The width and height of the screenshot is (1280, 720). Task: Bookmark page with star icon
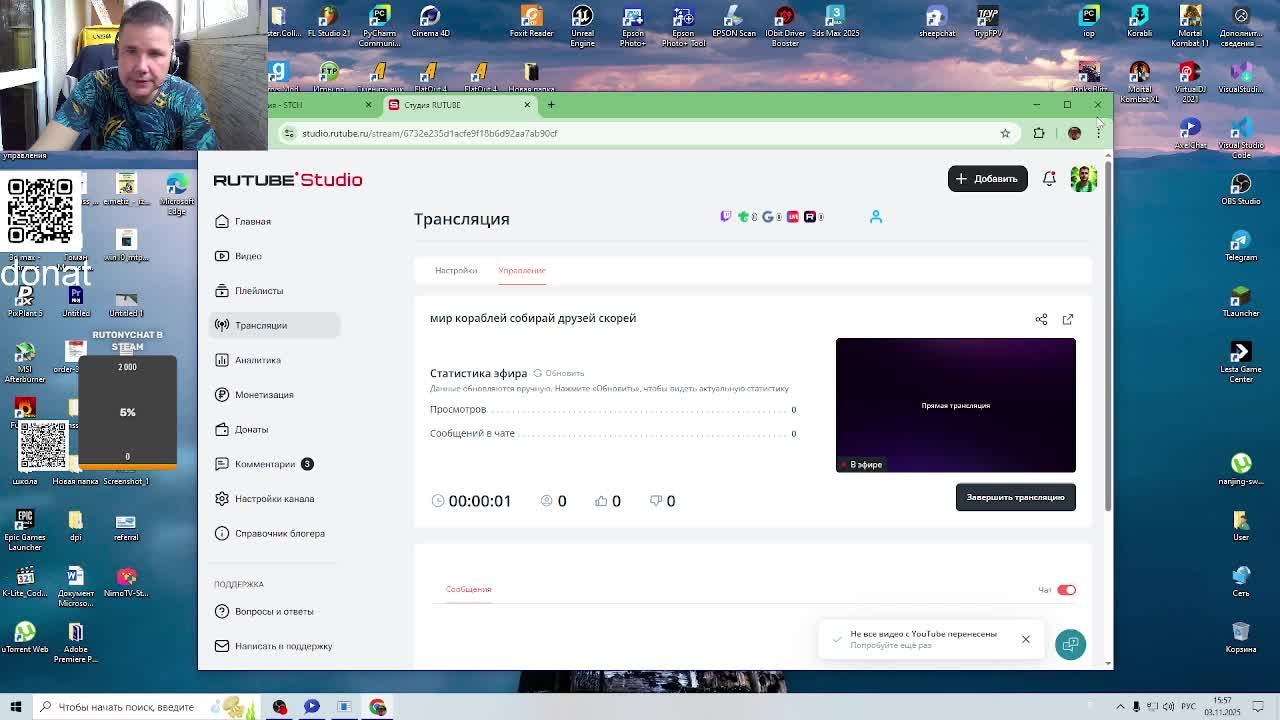point(1005,133)
